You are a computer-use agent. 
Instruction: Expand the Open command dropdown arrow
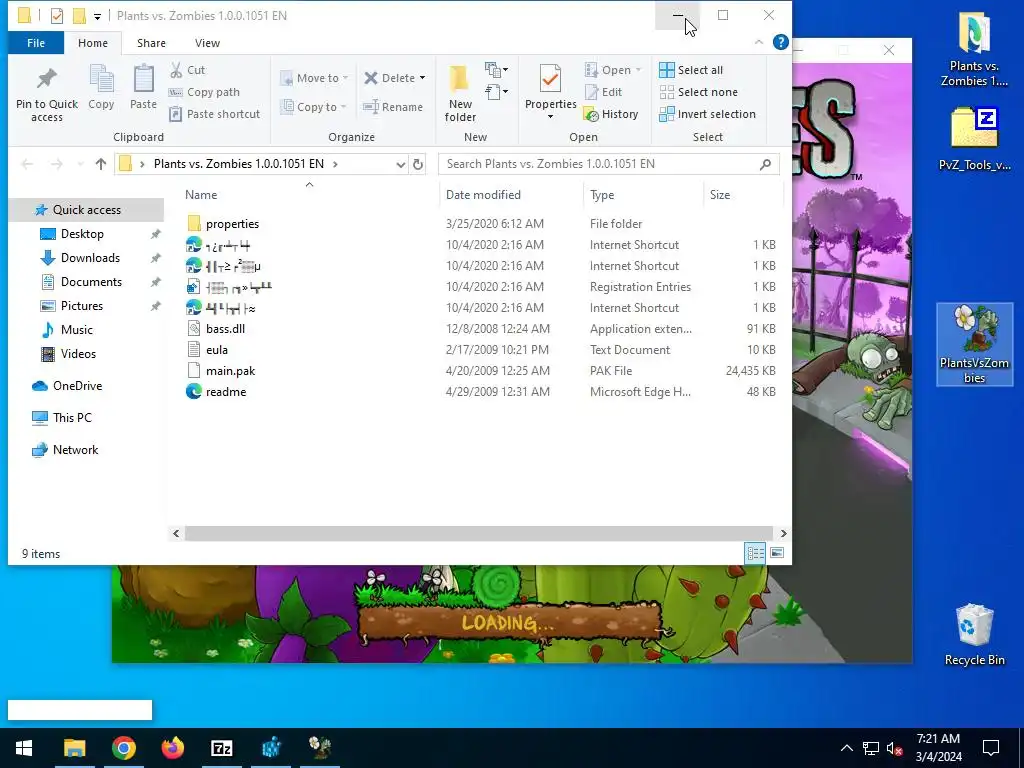coord(638,70)
